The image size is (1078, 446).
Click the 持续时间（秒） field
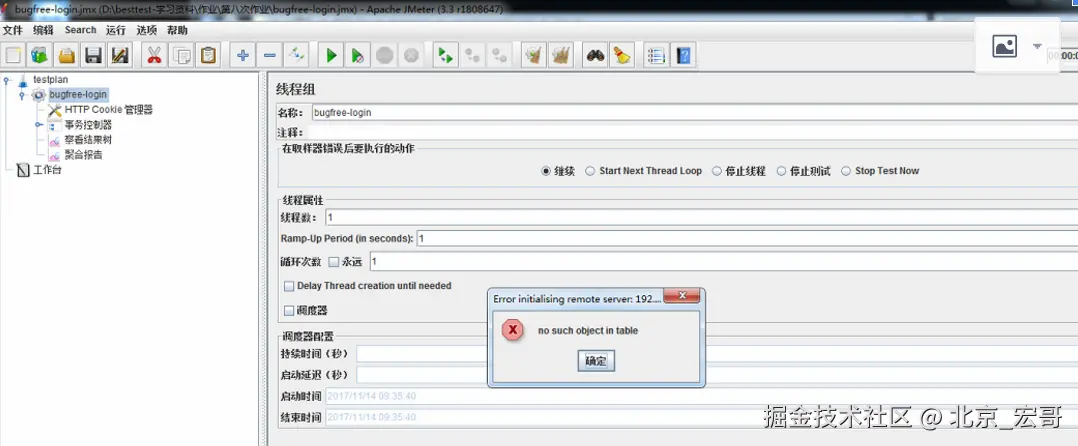[717, 353]
